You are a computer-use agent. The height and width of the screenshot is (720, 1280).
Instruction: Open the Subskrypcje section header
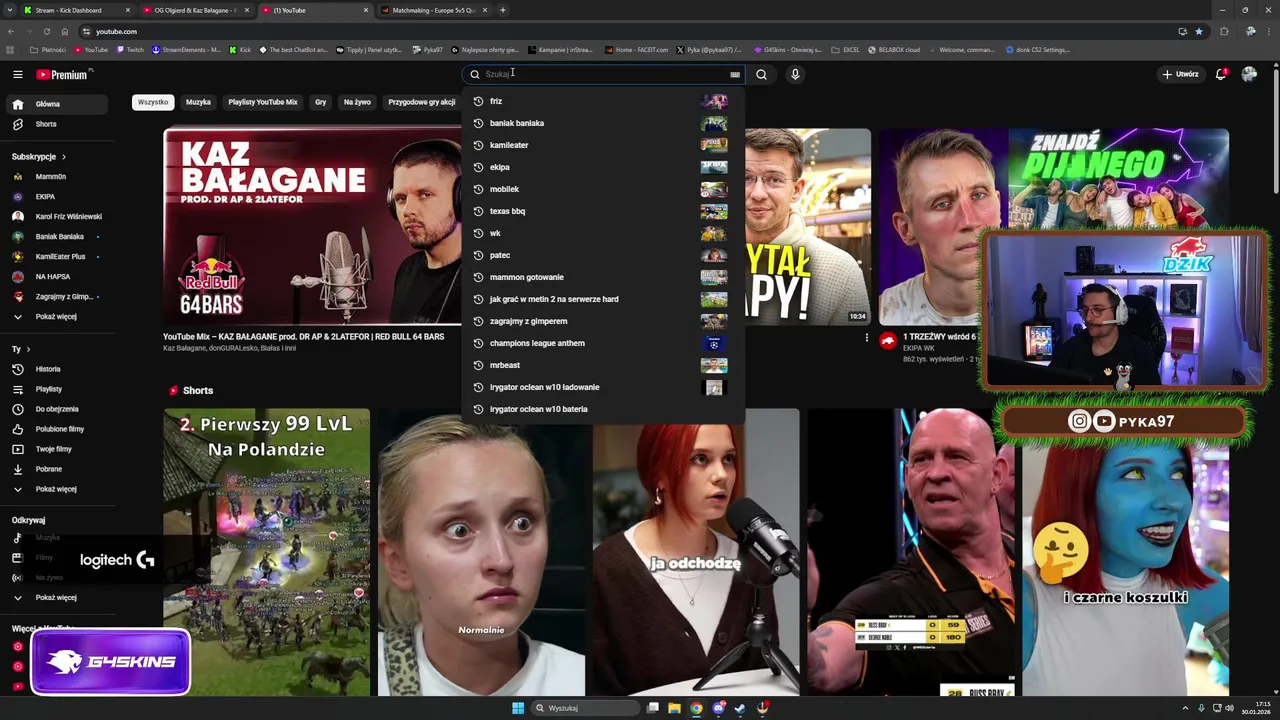[x=39, y=157]
